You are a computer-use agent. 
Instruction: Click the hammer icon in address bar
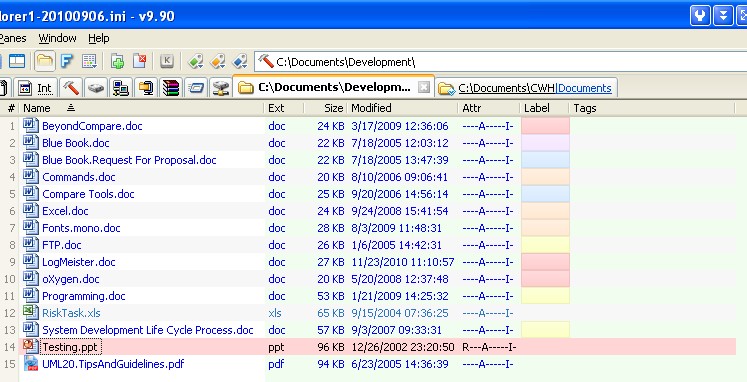click(266, 61)
